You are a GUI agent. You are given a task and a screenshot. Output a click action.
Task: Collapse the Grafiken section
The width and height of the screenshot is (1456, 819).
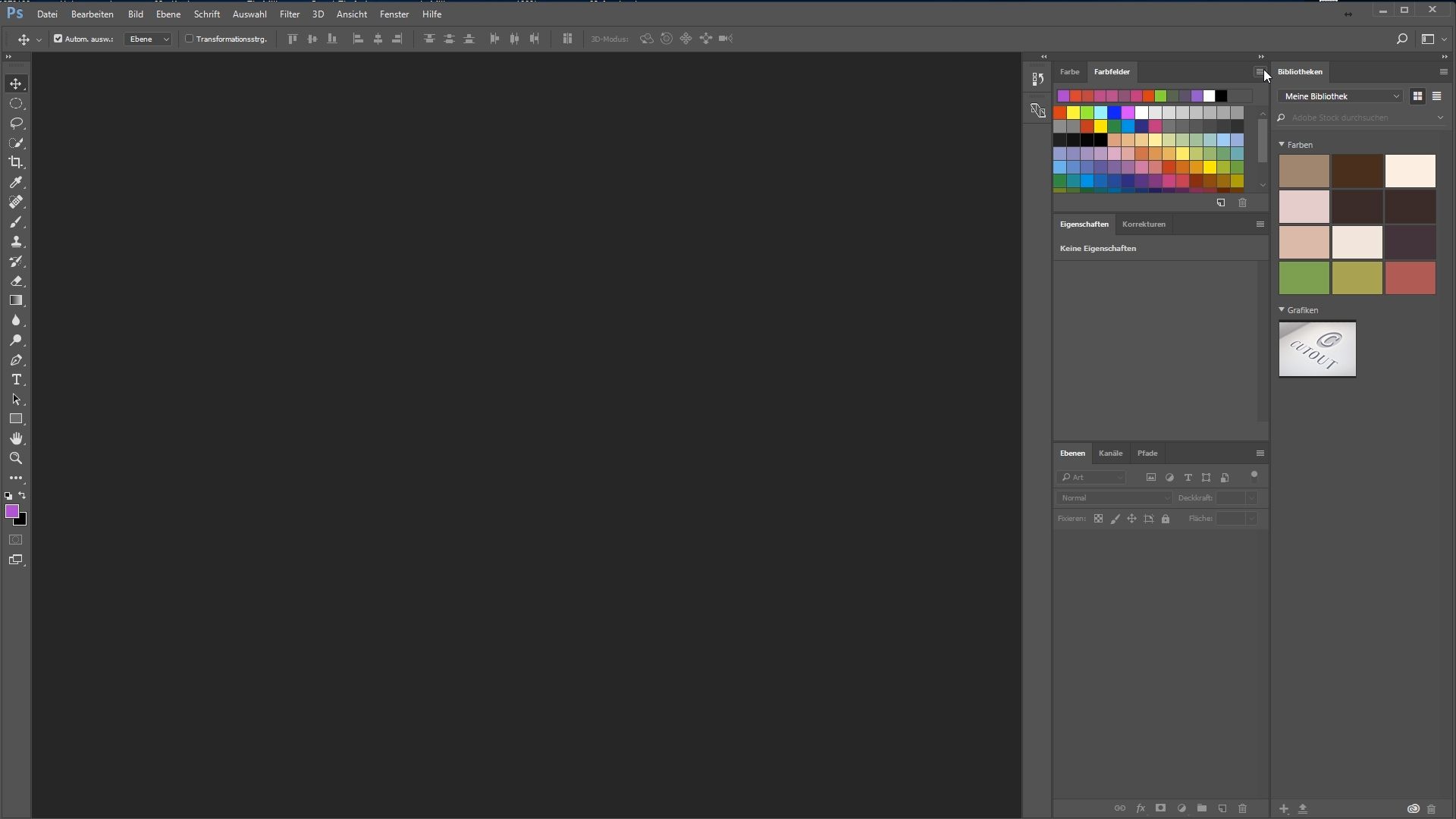[x=1282, y=309]
